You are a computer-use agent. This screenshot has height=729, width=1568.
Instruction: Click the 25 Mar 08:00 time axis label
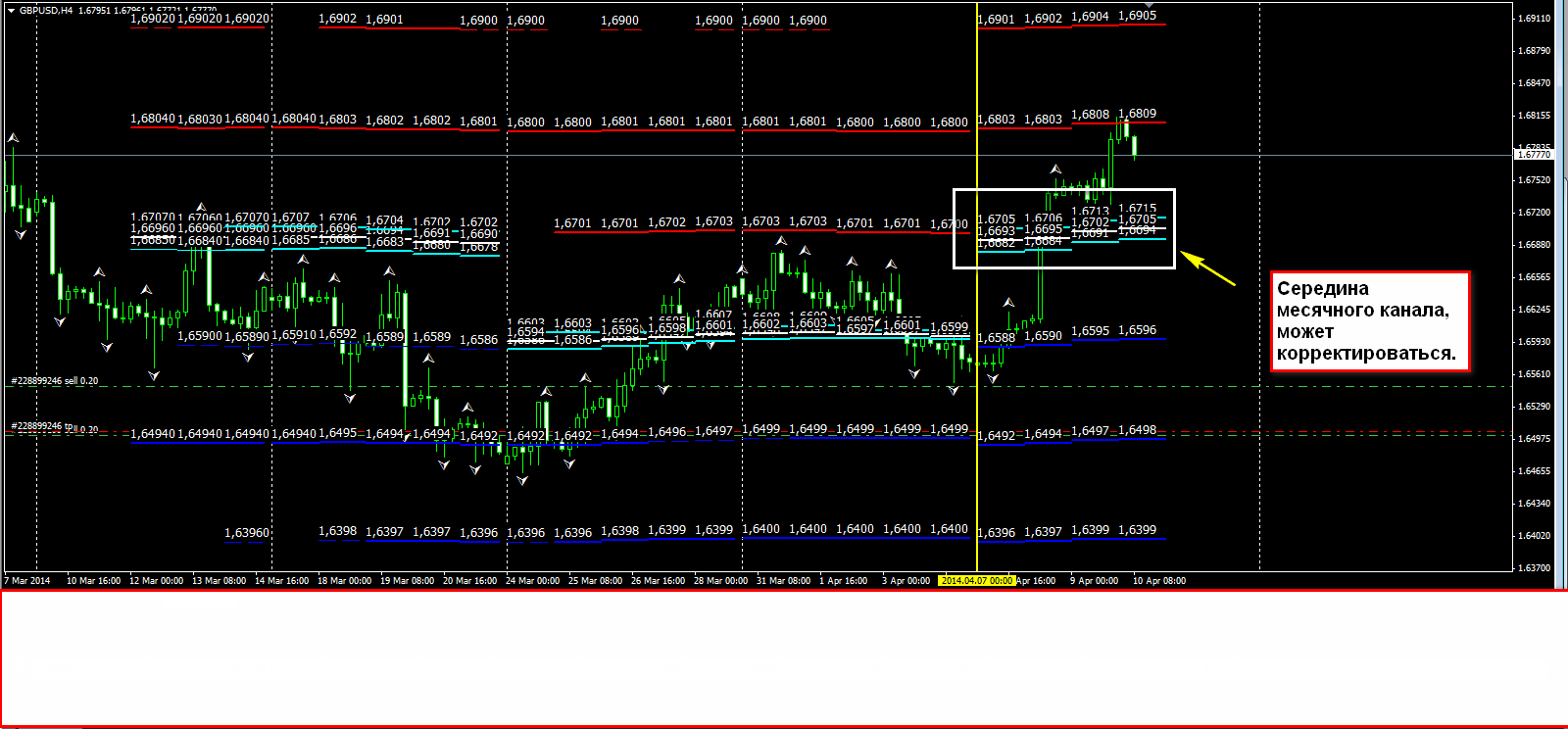coord(595,580)
